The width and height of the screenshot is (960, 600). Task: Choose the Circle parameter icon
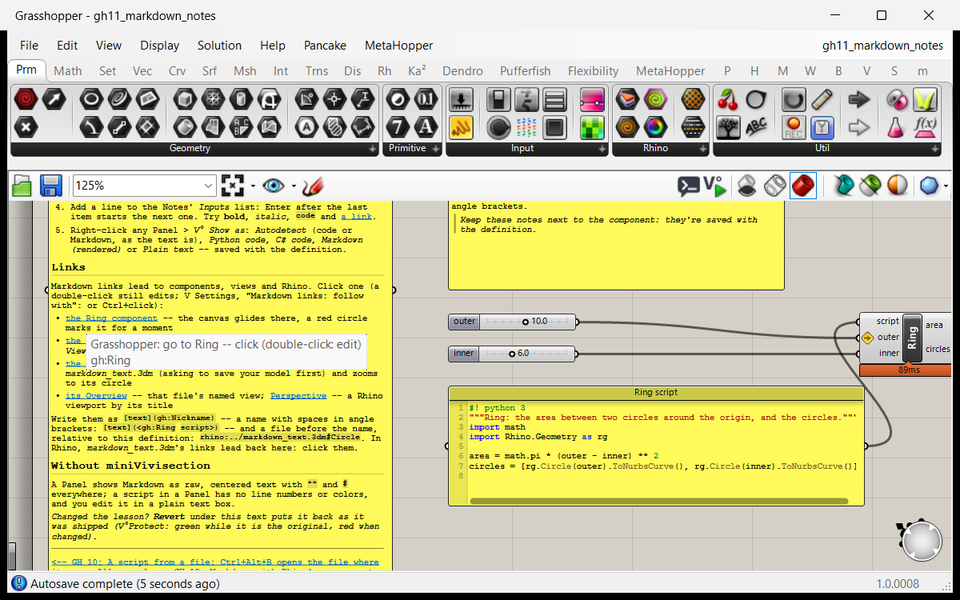tap(91, 99)
